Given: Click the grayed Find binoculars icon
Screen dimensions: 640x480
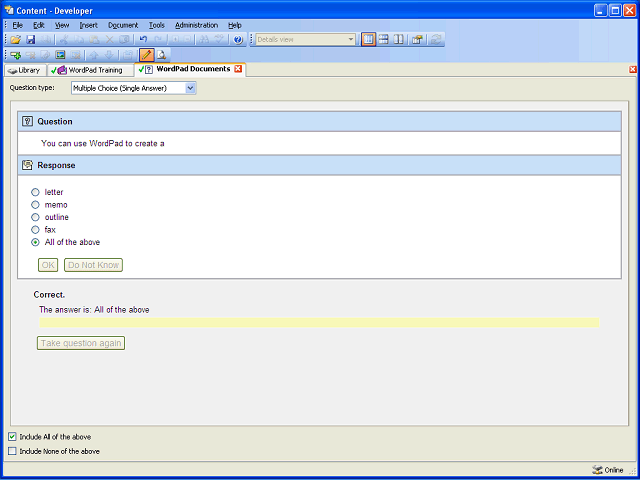Looking at the screenshot, I should [204, 40].
